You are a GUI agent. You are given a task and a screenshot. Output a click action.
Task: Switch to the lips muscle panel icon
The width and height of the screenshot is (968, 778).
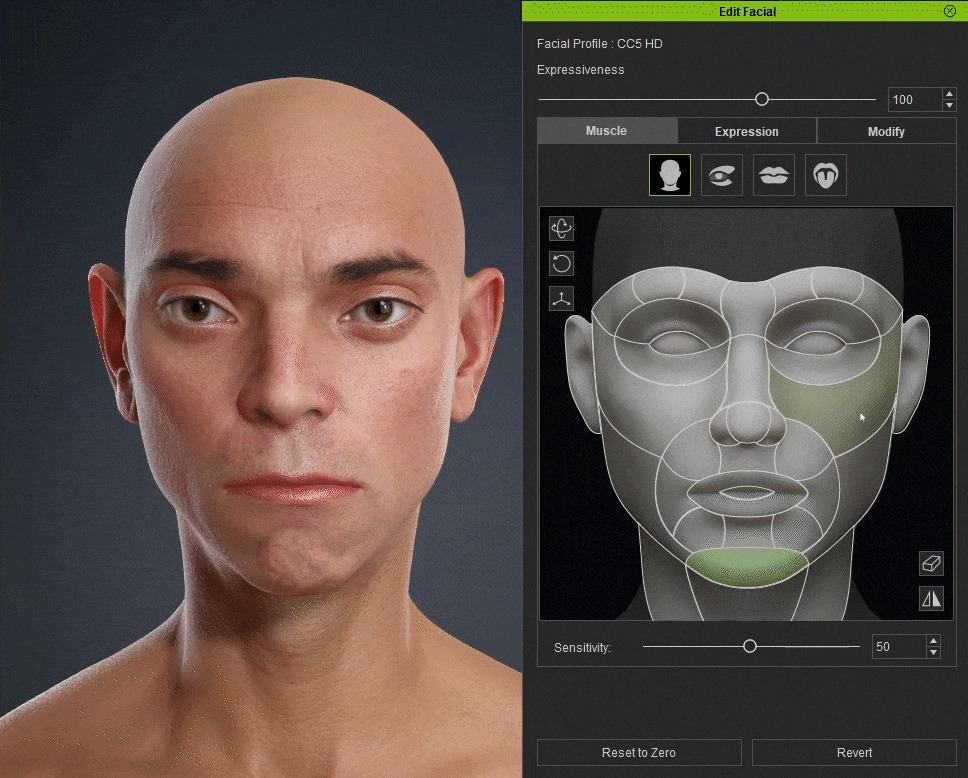point(774,175)
